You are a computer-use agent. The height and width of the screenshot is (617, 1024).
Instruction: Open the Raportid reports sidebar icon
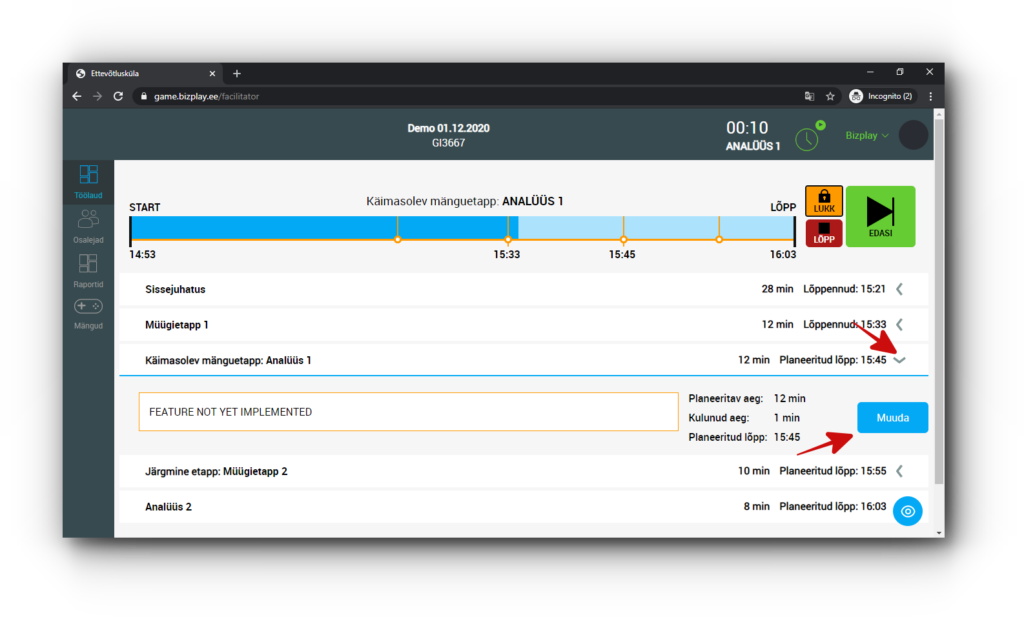[88, 269]
